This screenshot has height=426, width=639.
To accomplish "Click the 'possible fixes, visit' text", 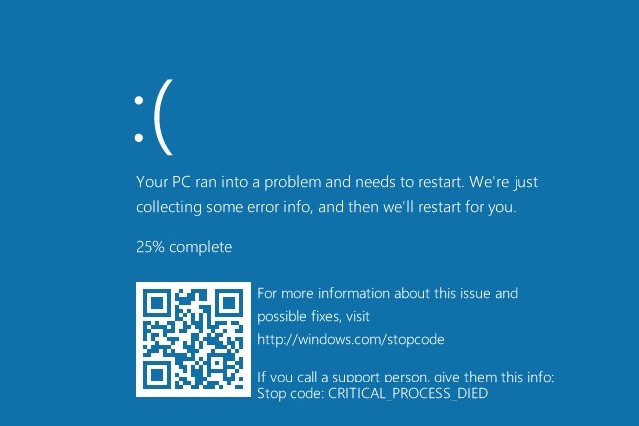I will point(313,316).
